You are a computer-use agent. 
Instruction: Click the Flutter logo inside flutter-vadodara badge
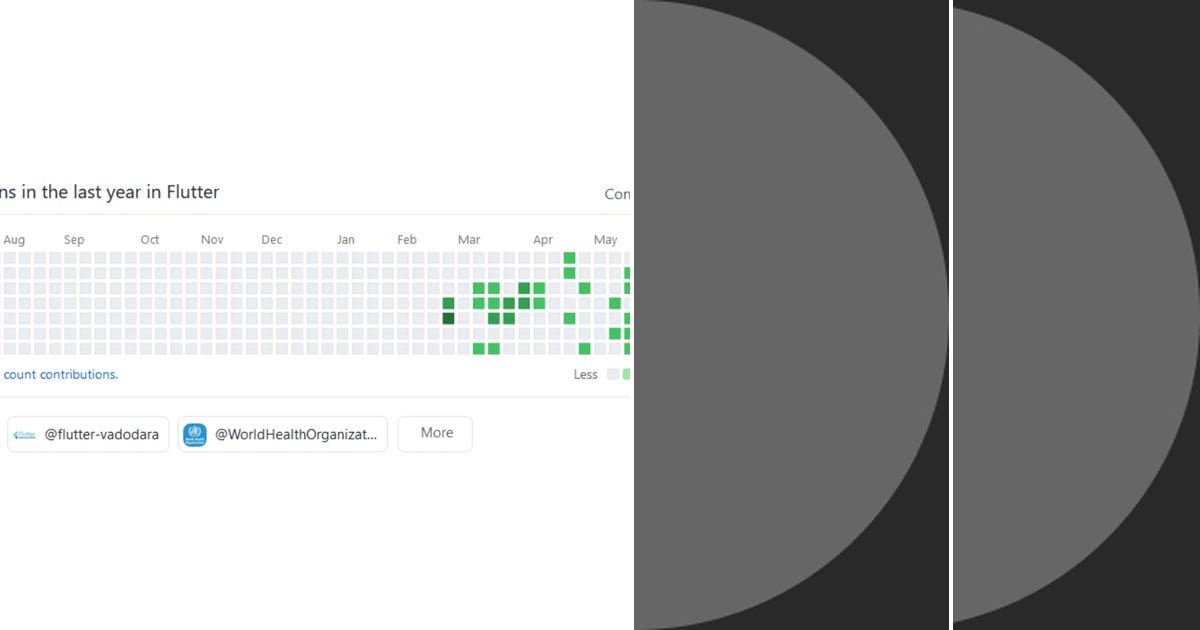(24, 434)
